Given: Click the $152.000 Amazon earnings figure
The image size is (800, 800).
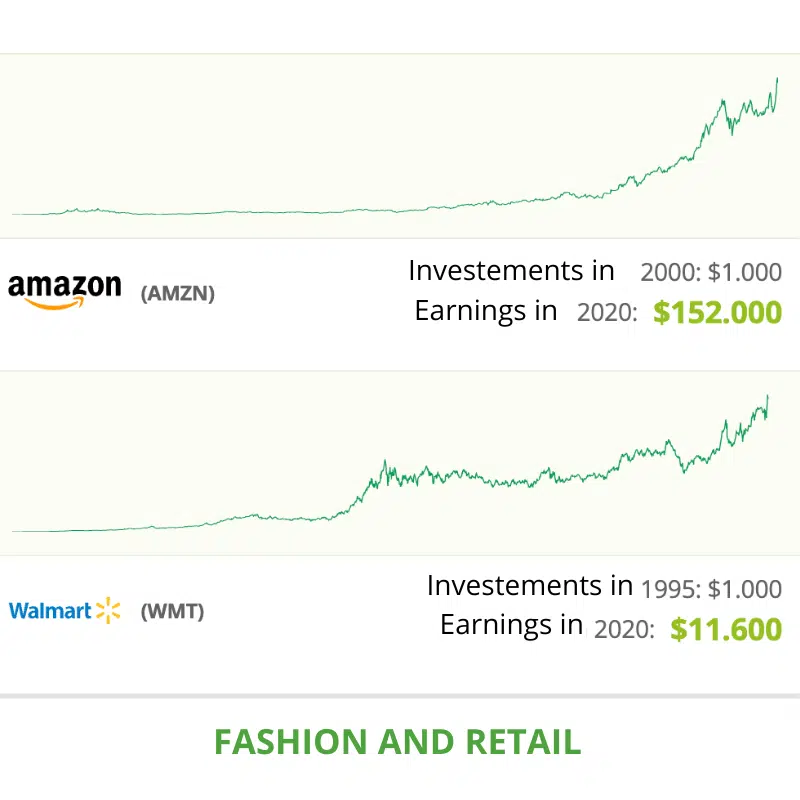Looking at the screenshot, I should click(717, 312).
